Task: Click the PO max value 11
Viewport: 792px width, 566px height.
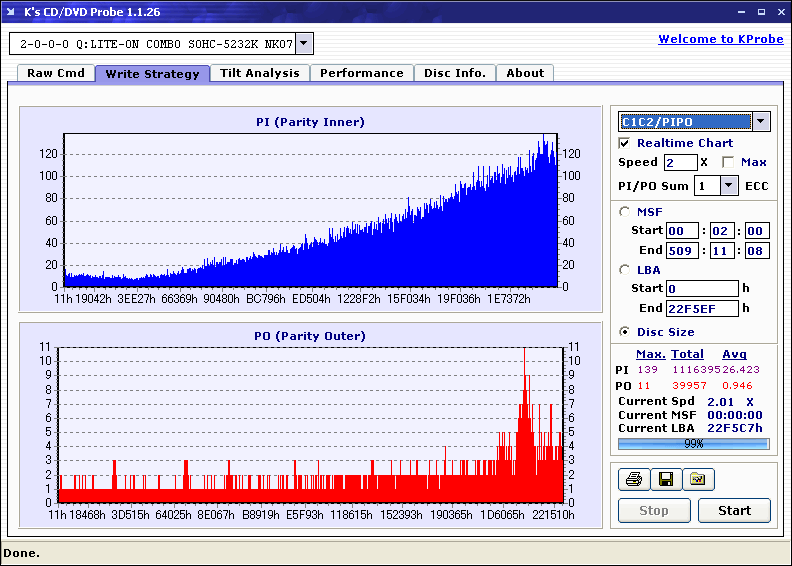Action: tap(644, 386)
